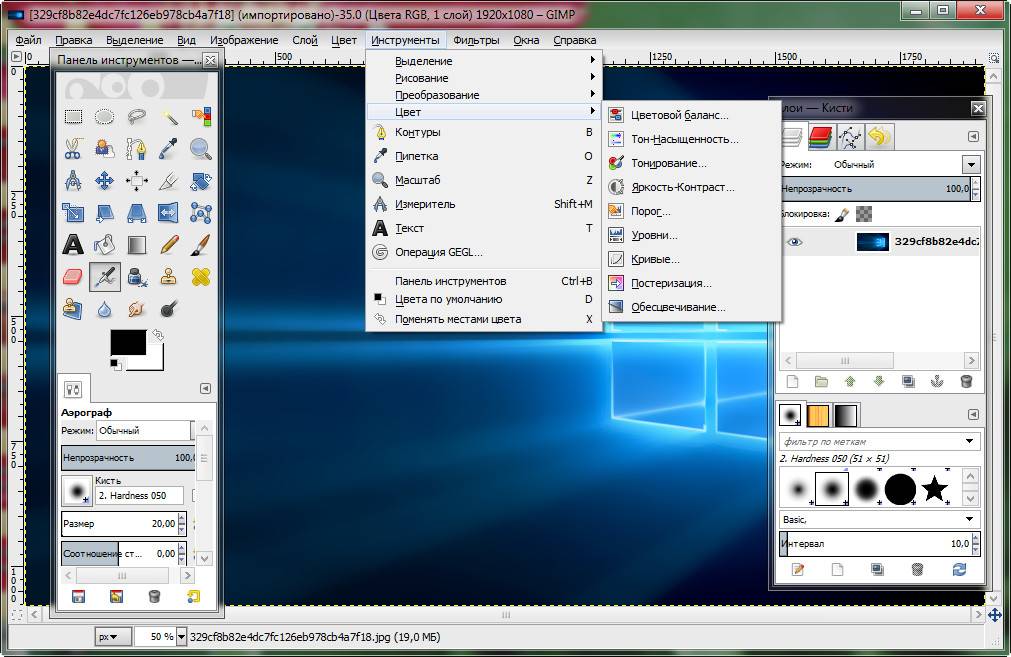The width and height of the screenshot is (1011, 657).
Task: Select the Select by Color tool
Action: pos(201,117)
